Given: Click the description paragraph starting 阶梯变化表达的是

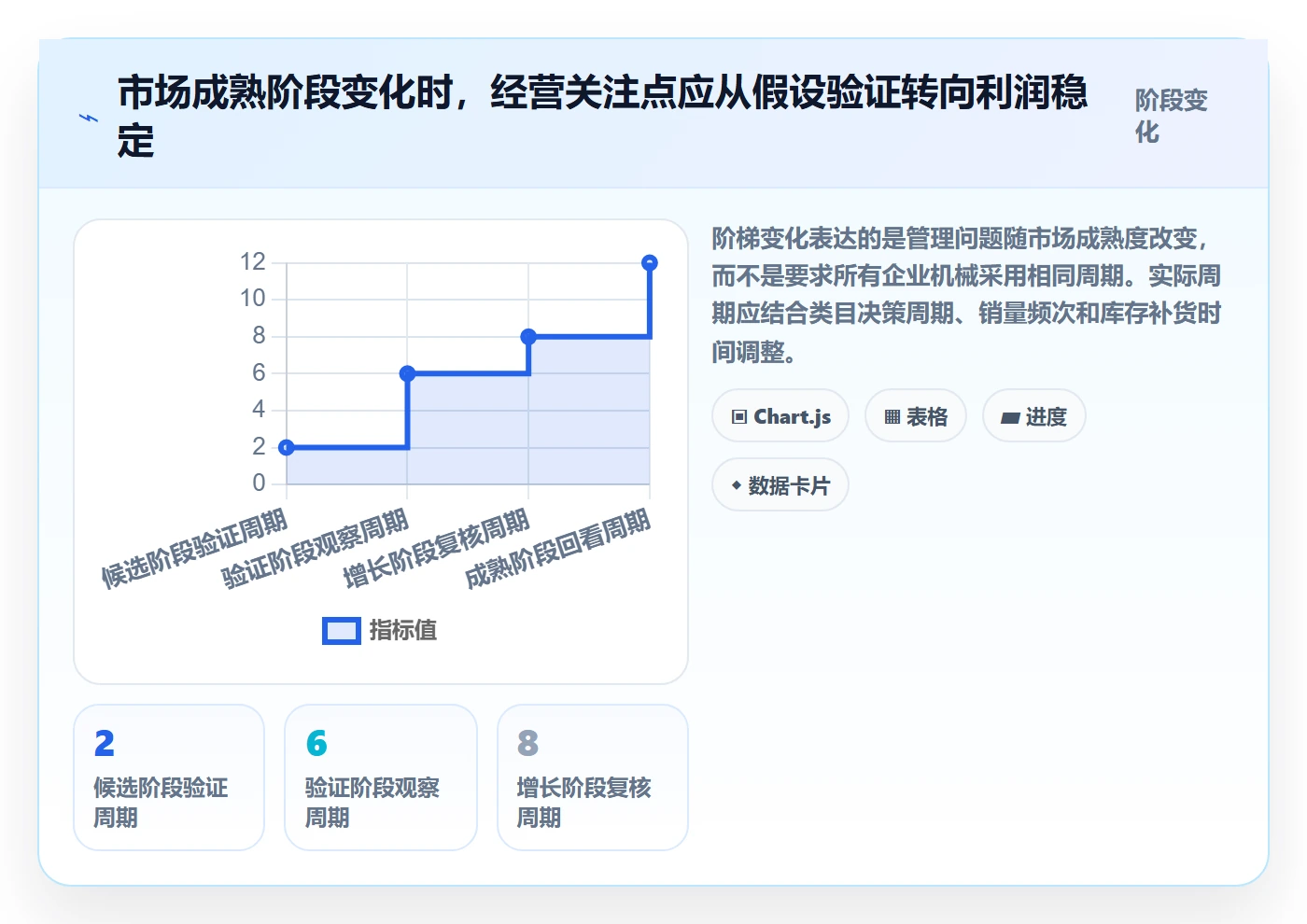Looking at the screenshot, I should pyautogui.click(x=966, y=295).
